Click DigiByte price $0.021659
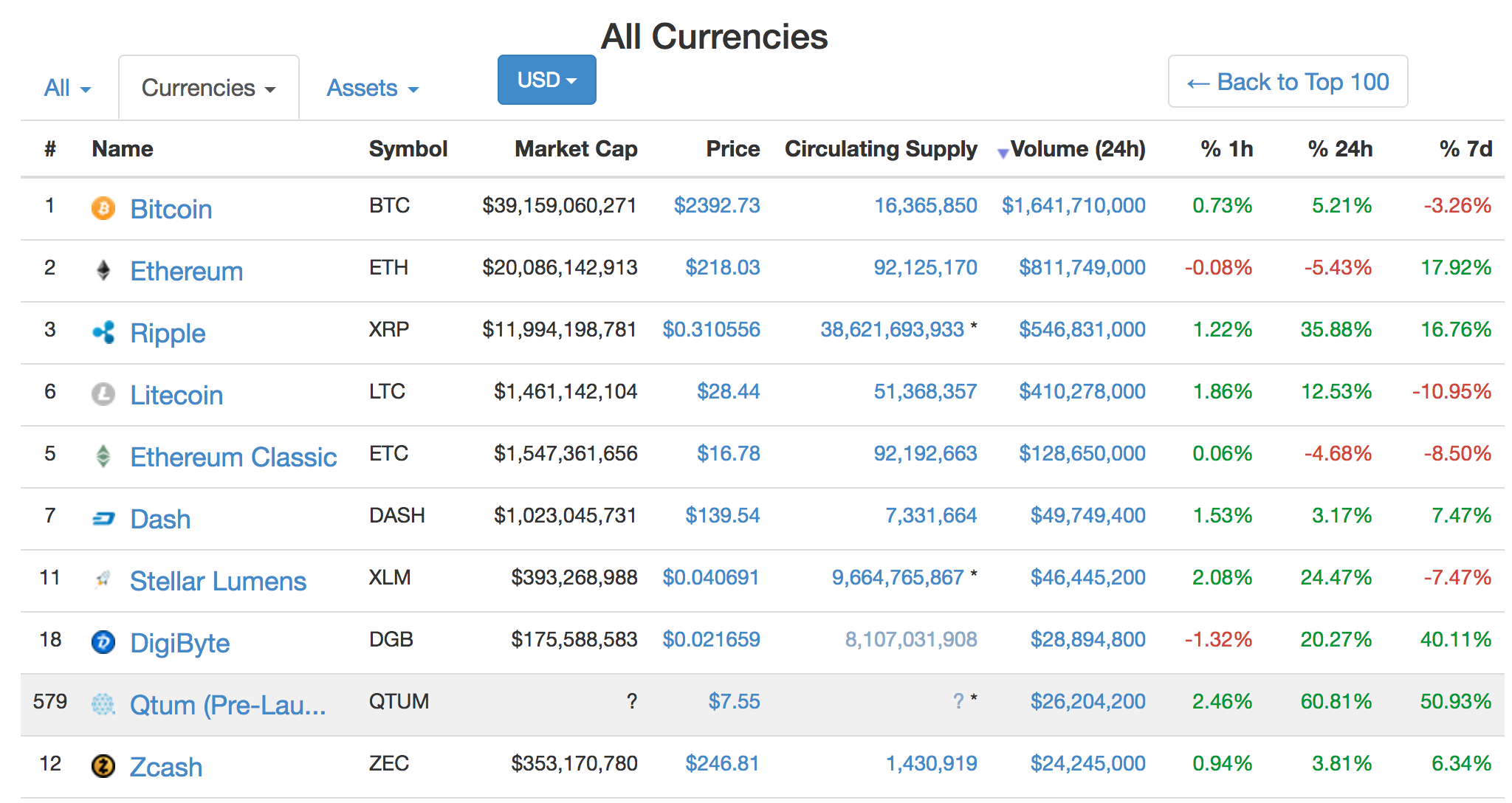The height and width of the screenshot is (803, 1512). 711,639
